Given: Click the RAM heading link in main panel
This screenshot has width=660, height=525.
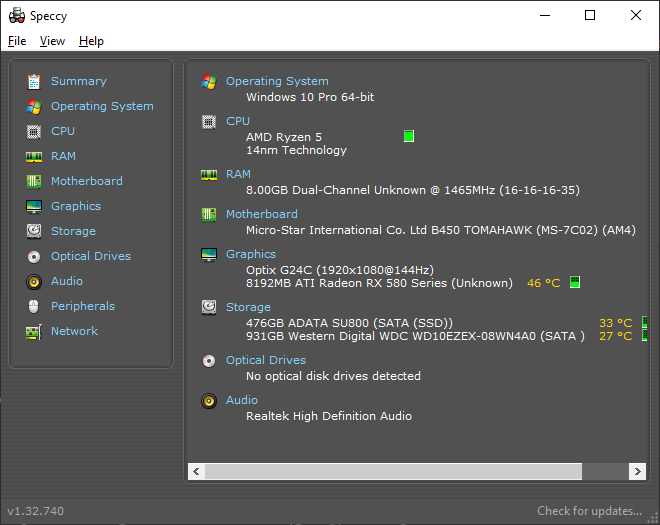Looking at the screenshot, I should pos(238,174).
